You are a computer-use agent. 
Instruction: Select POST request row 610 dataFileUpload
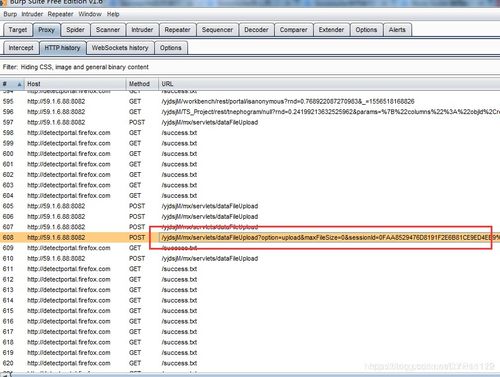point(250,259)
